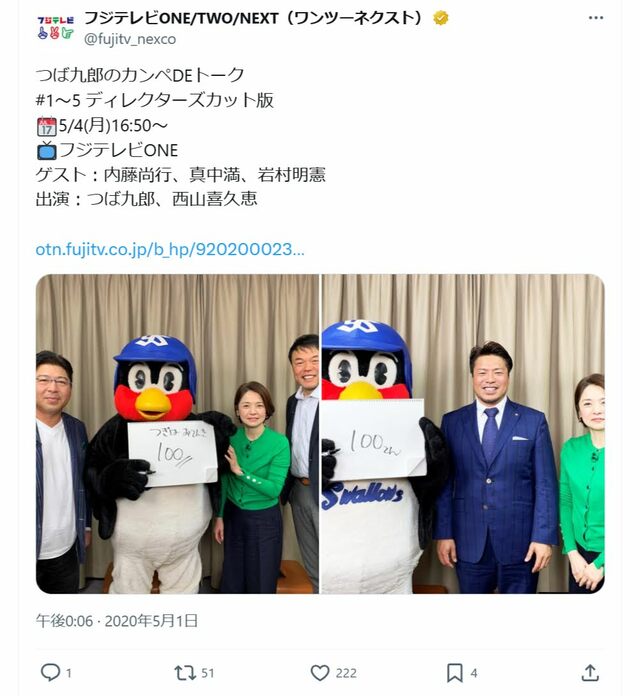Click the like count 222
The image size is (640, 696).
pos(346,673)
